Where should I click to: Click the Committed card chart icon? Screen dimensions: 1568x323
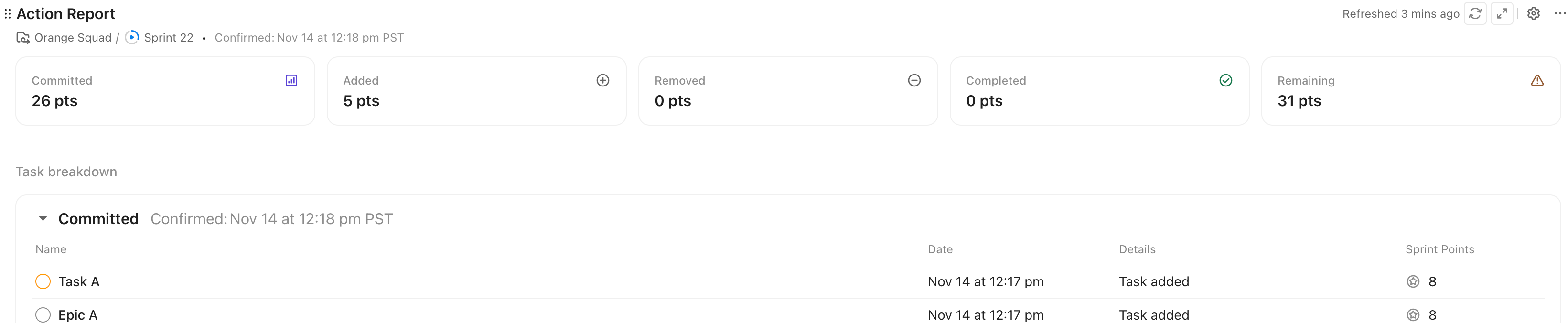[x=291, y=80]
